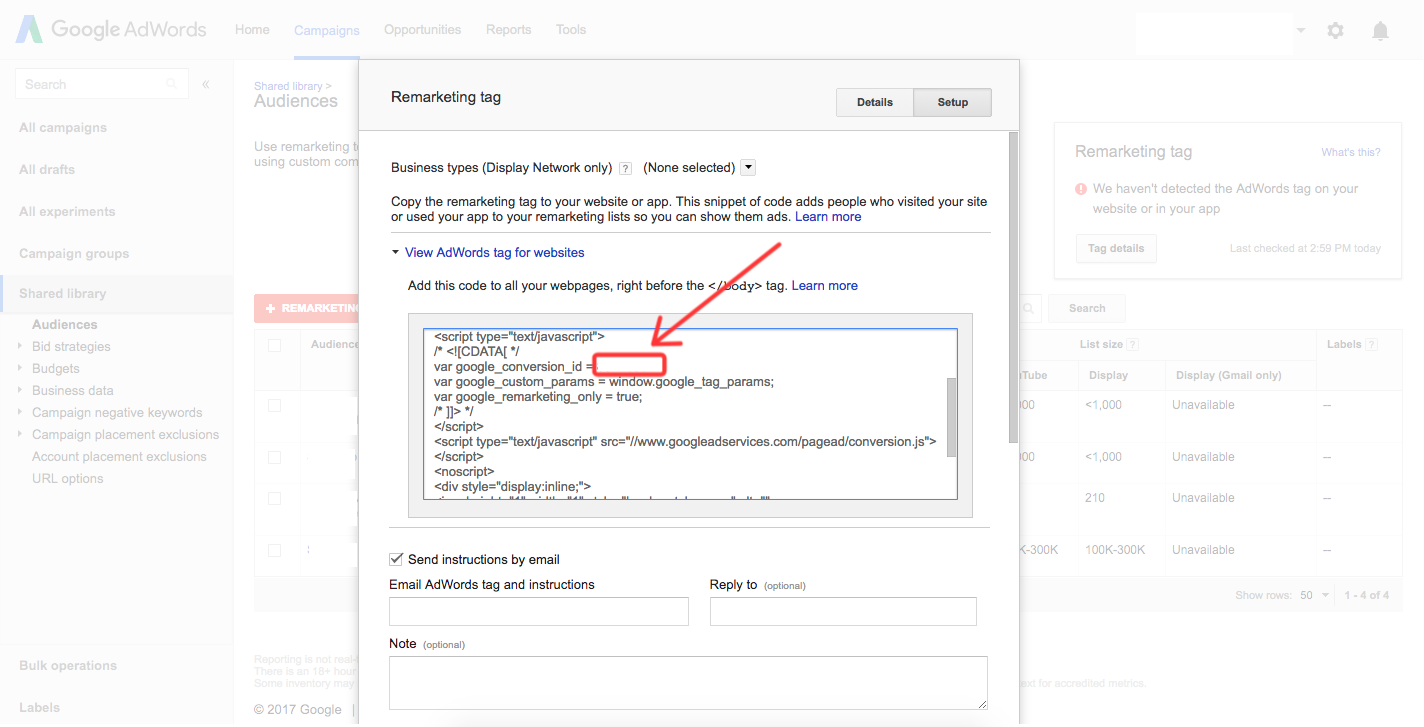
Task: Expand Campaign negative keywords
Action: pos(20,412)
